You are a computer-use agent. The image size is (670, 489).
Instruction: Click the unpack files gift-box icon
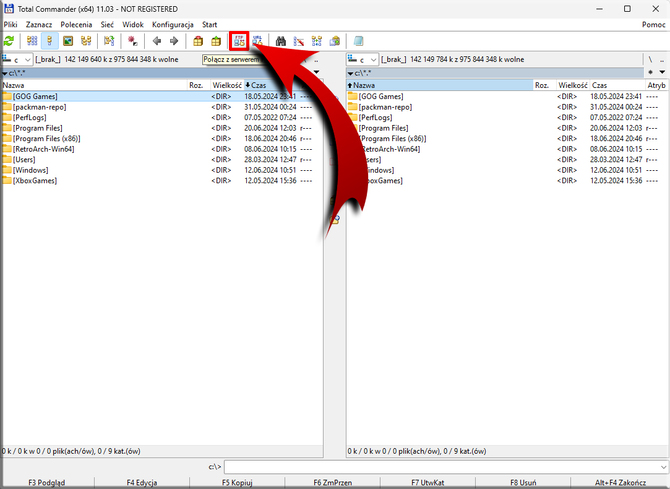216,41
